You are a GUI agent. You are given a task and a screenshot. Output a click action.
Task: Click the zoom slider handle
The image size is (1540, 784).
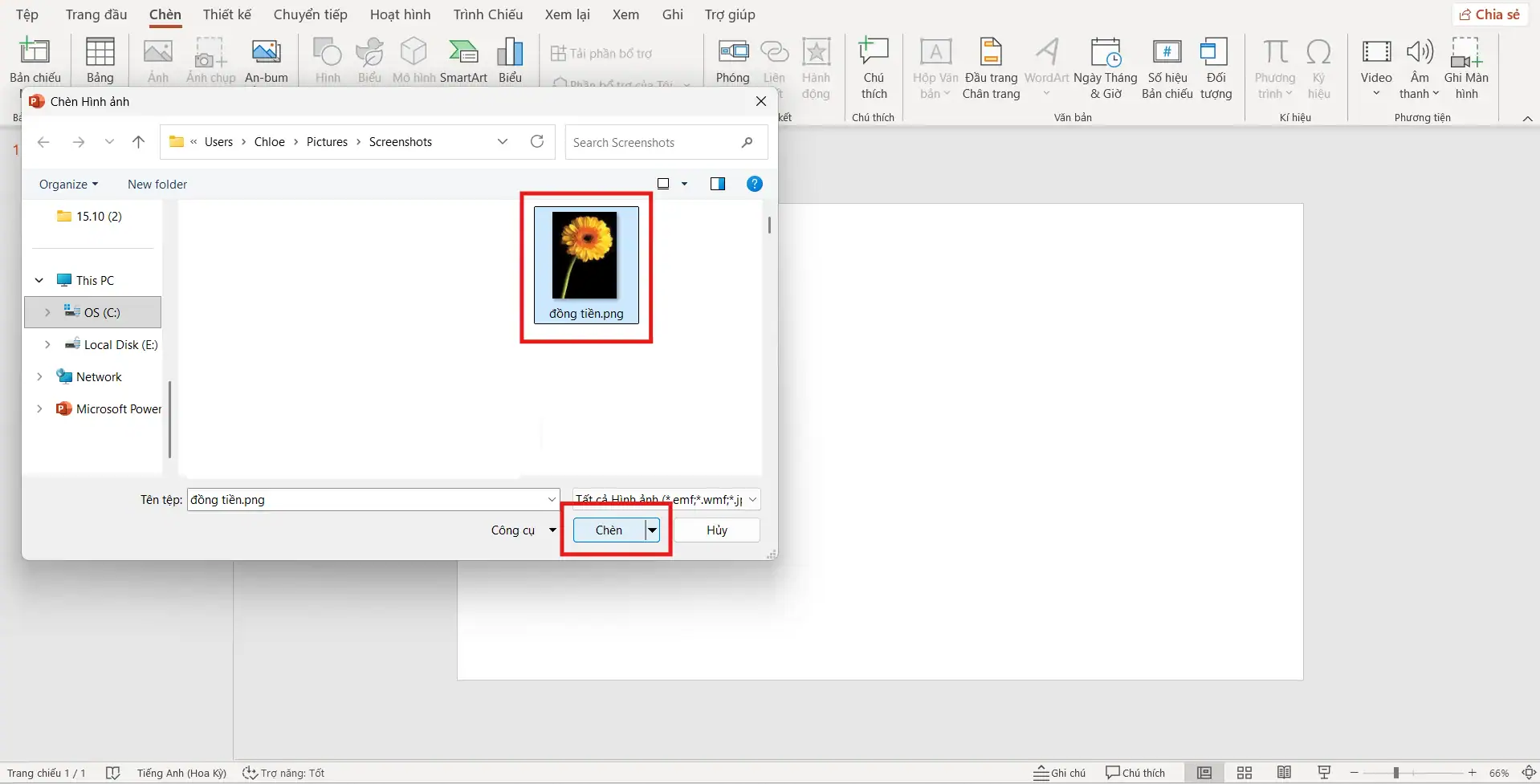[x=1396, y=773]
